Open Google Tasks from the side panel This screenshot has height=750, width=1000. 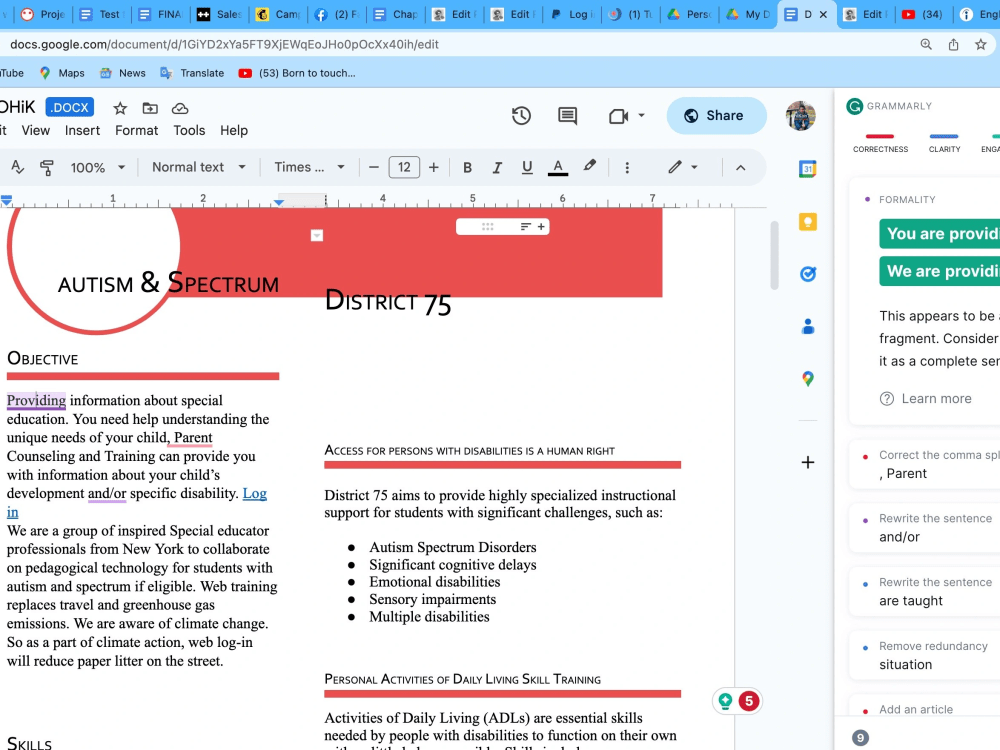808,273
